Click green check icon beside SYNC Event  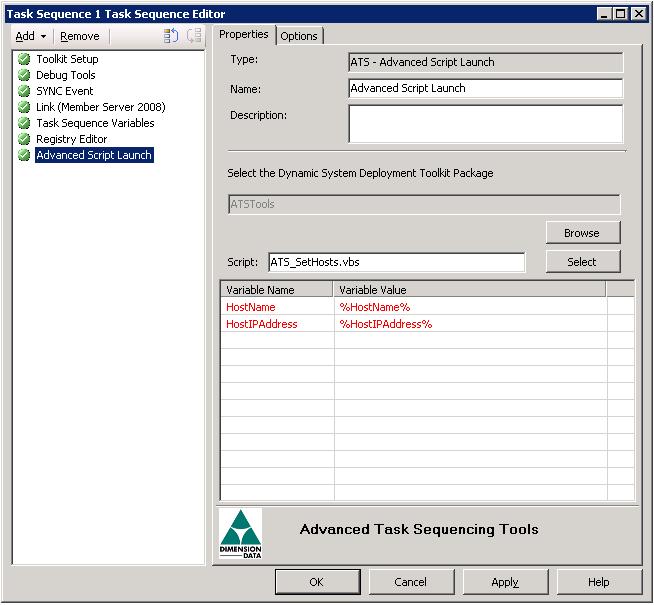click(x=24, y=91)
